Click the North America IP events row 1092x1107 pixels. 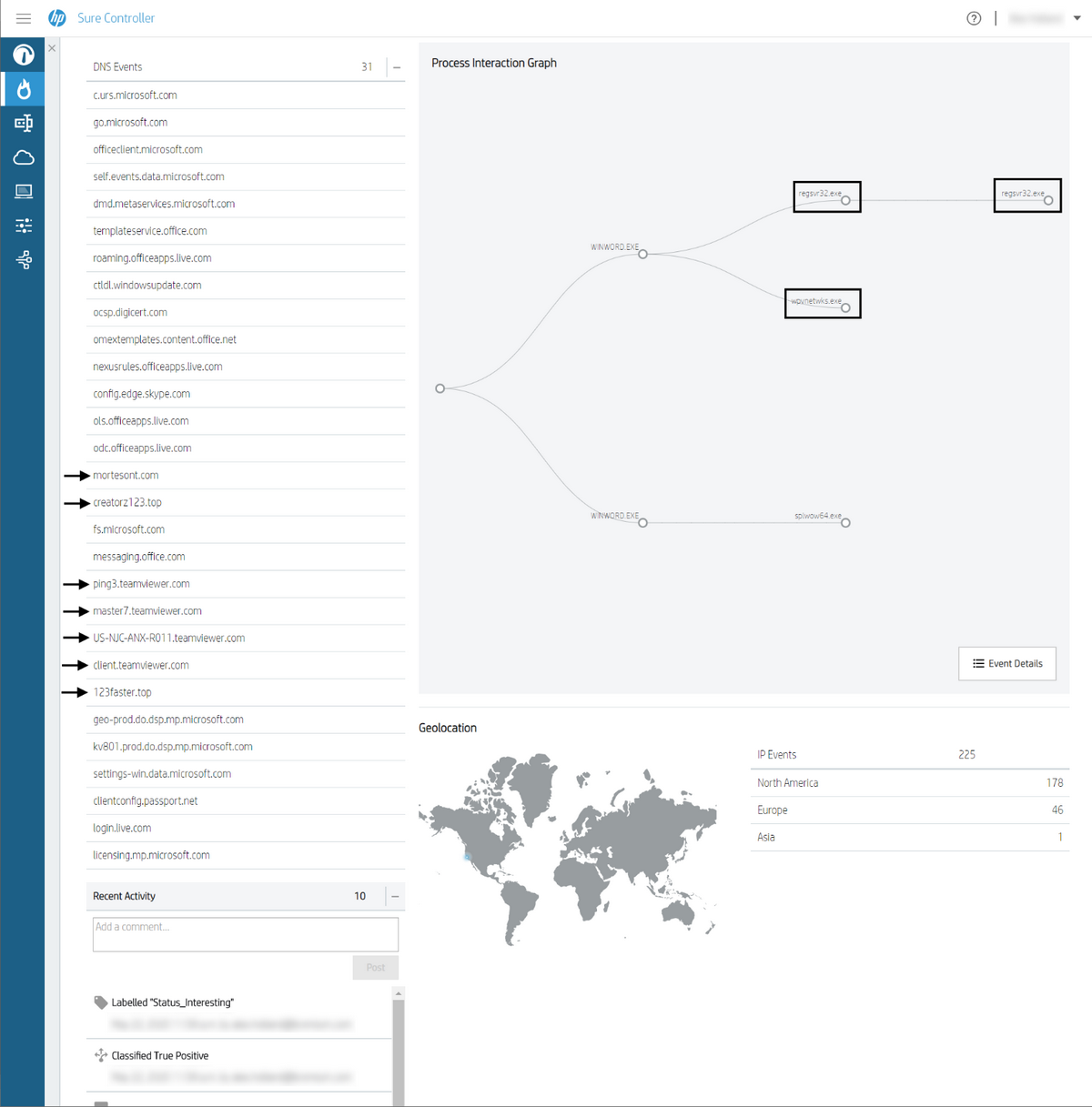[x=910, y=783]
